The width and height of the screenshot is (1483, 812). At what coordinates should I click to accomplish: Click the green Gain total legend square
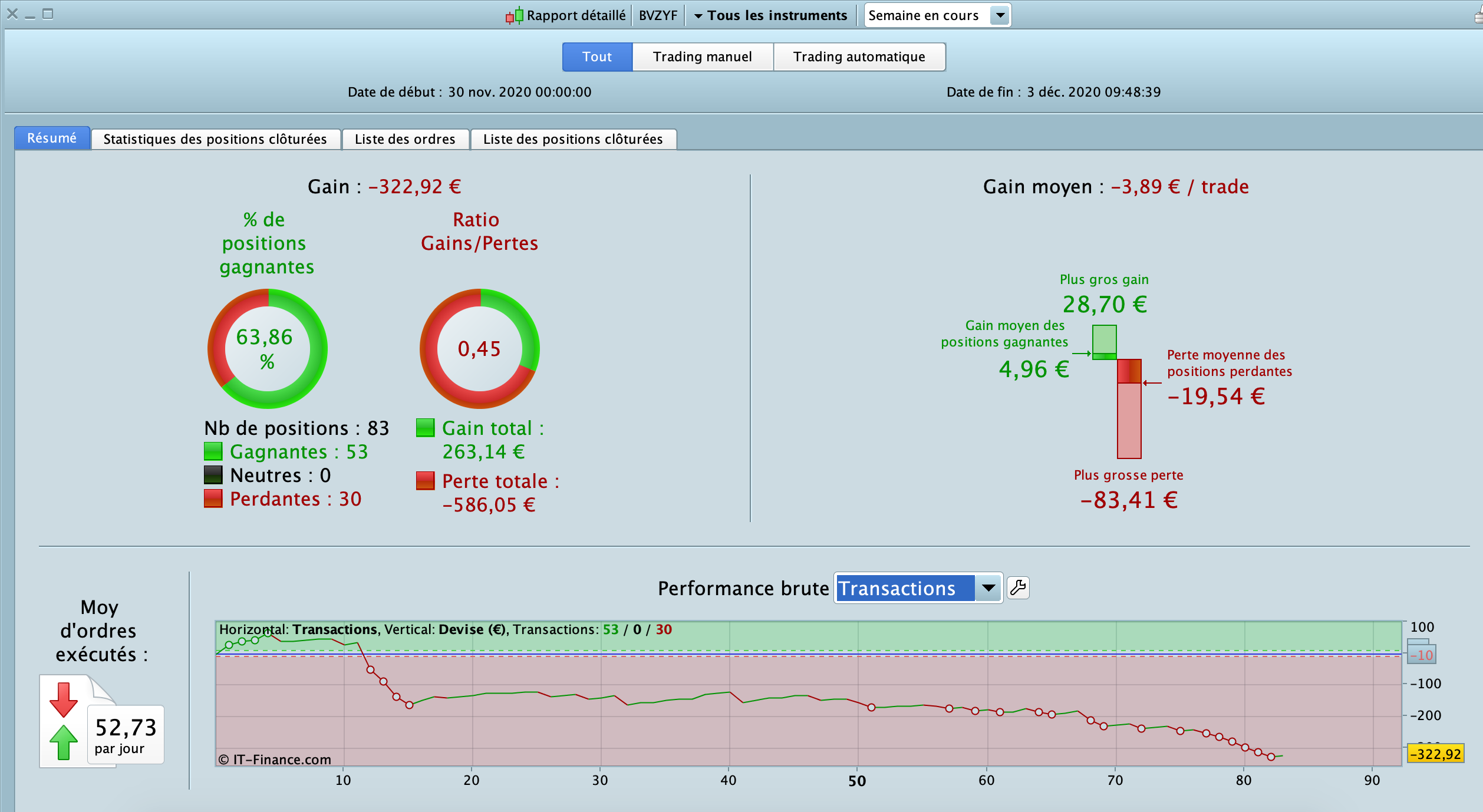coord(425,428)
